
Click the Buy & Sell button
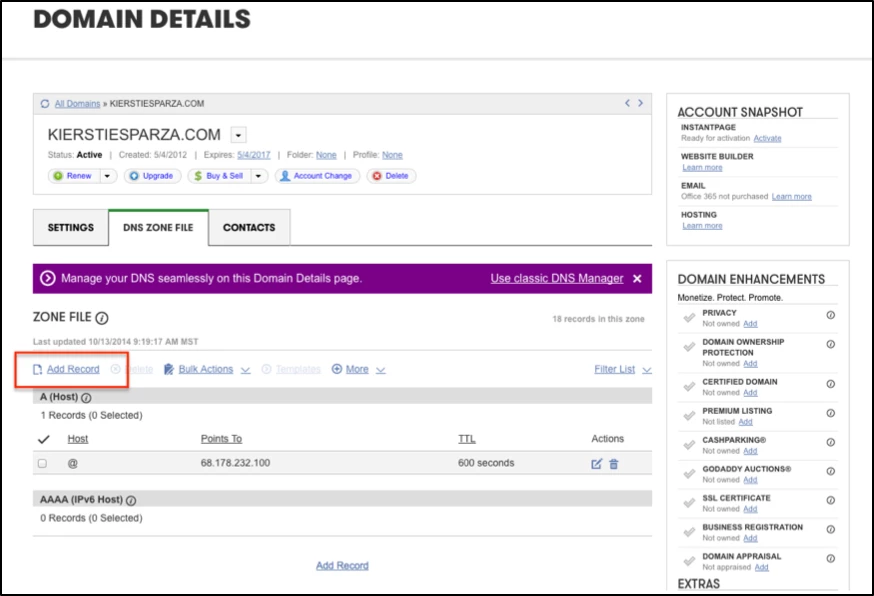click(x=219, y=176)
